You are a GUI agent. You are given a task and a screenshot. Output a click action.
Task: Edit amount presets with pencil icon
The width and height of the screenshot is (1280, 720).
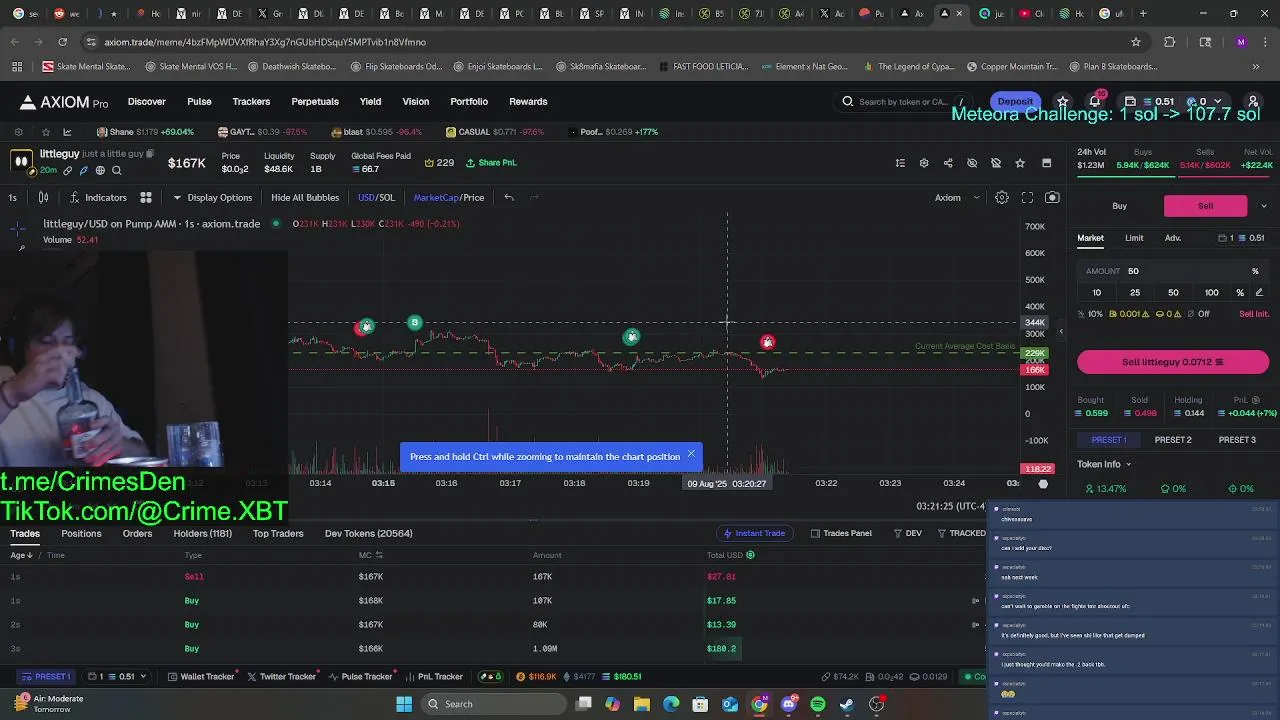pyautogui.click(x=1259, y=293)
